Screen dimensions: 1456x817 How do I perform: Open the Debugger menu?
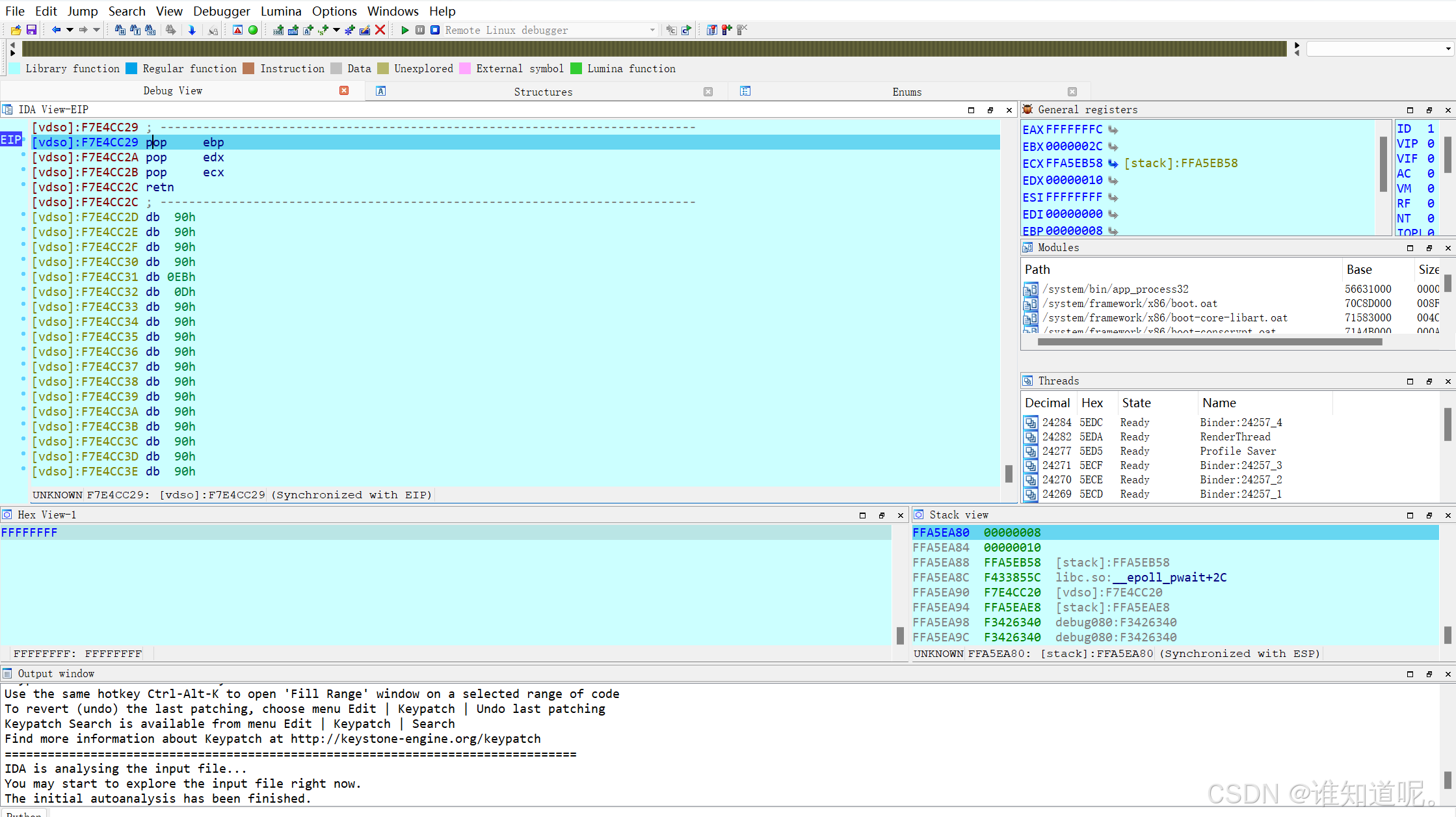point(221,11)
